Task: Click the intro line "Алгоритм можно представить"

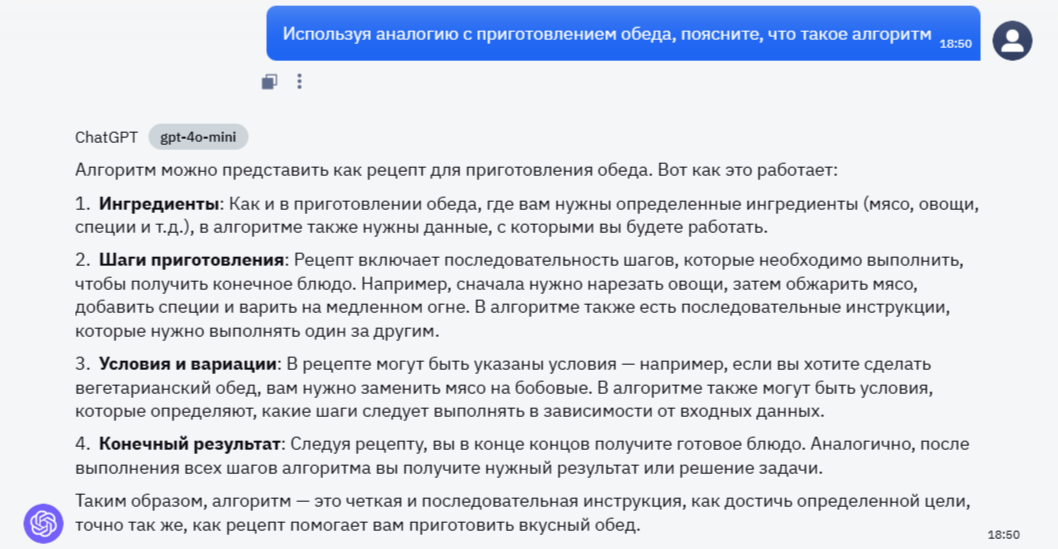Action: tap(456, 170)
